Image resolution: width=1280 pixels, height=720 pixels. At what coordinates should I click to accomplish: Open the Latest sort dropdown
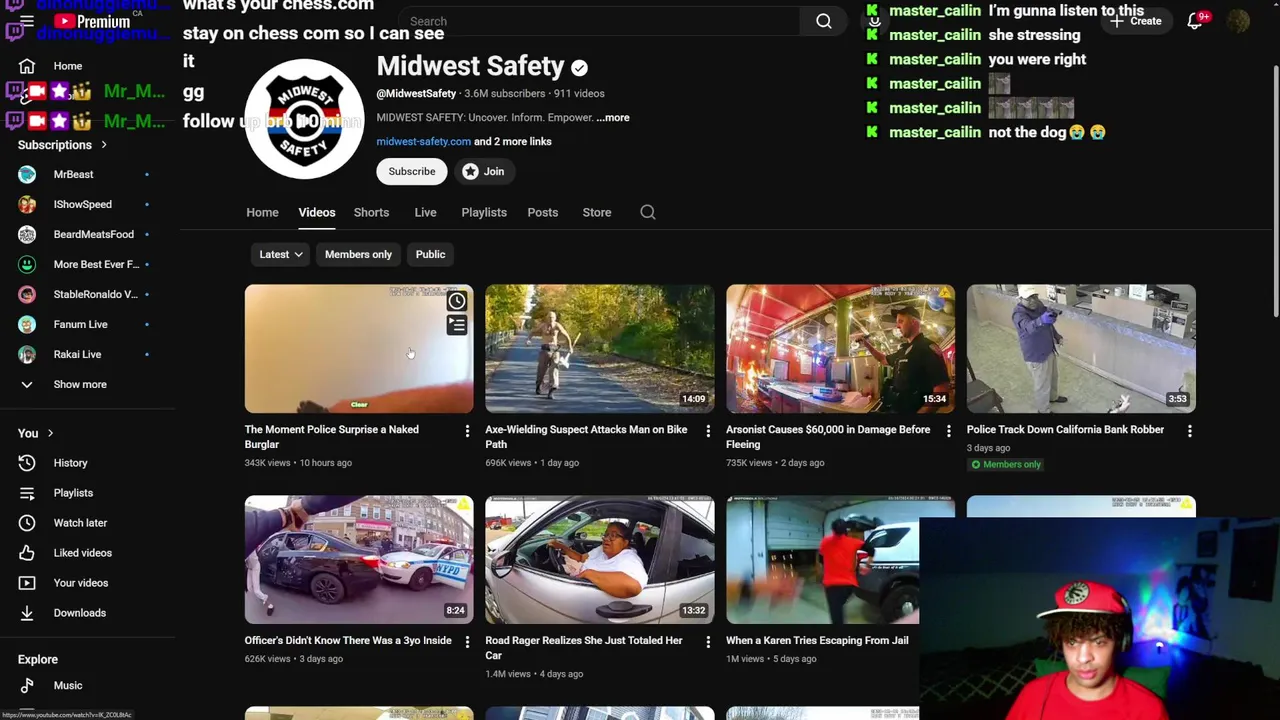tap(281, 254)
